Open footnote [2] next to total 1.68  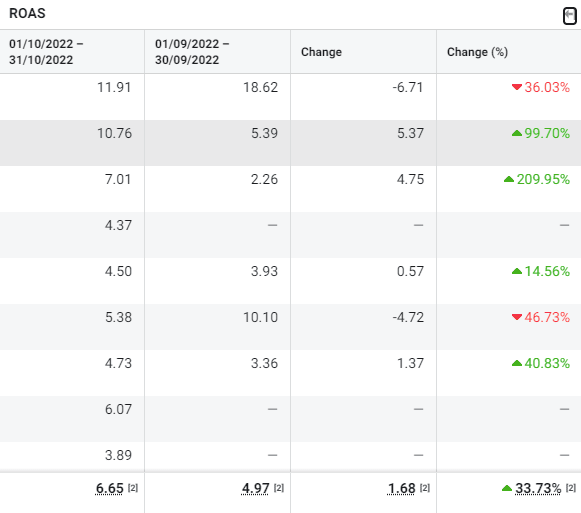click(425, 488)
